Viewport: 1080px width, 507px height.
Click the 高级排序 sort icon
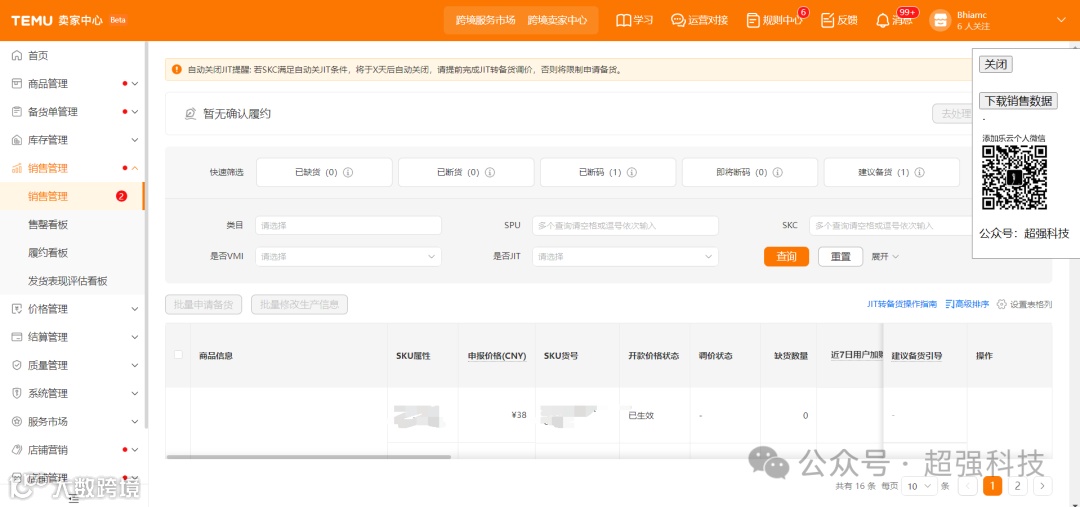click(950, 304)
